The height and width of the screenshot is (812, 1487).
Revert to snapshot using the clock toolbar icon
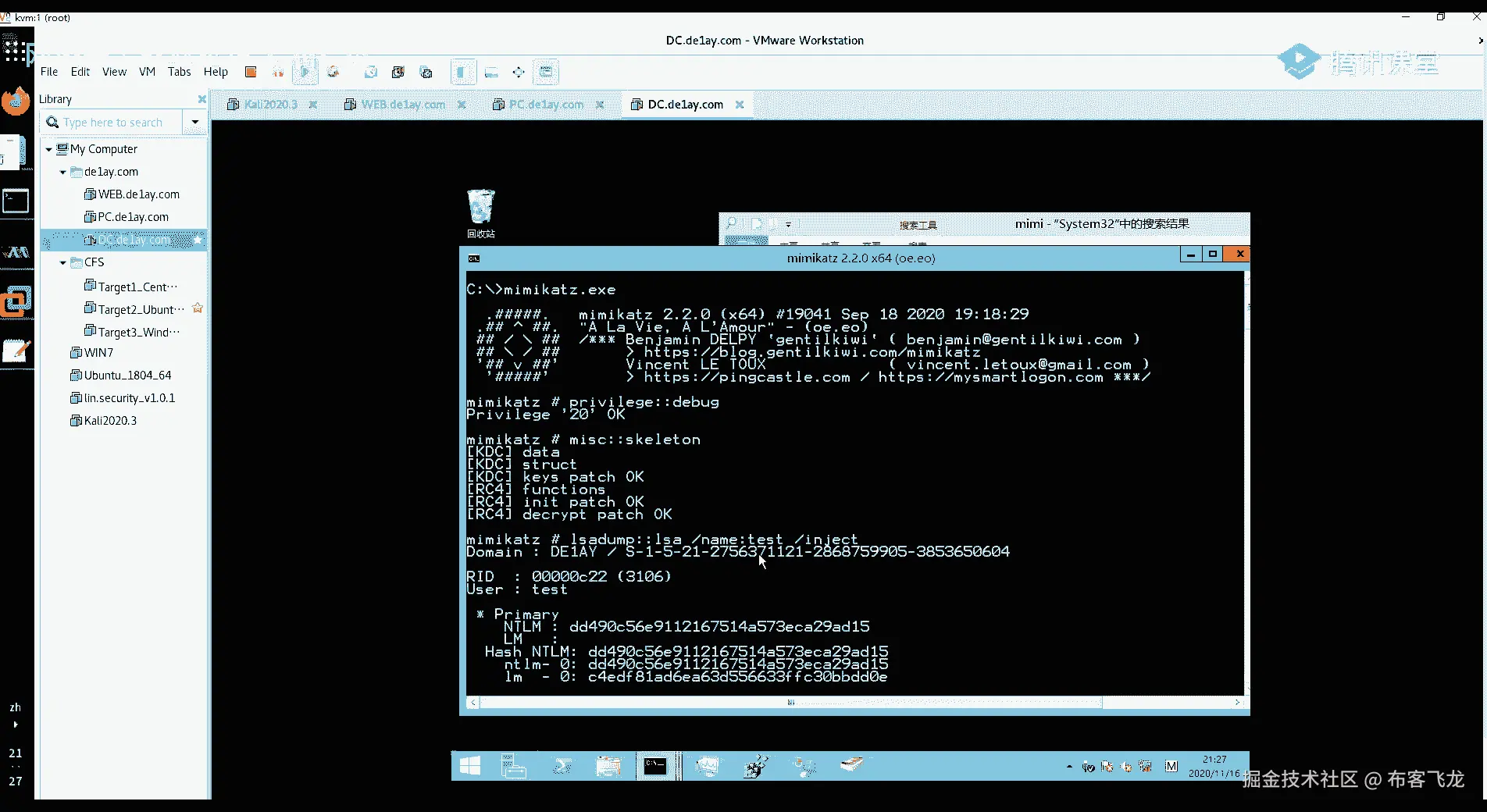[398, 72]
